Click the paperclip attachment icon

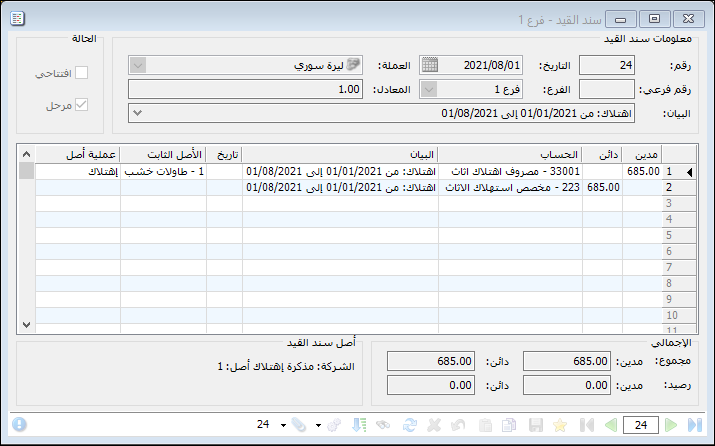coord(299,425)
